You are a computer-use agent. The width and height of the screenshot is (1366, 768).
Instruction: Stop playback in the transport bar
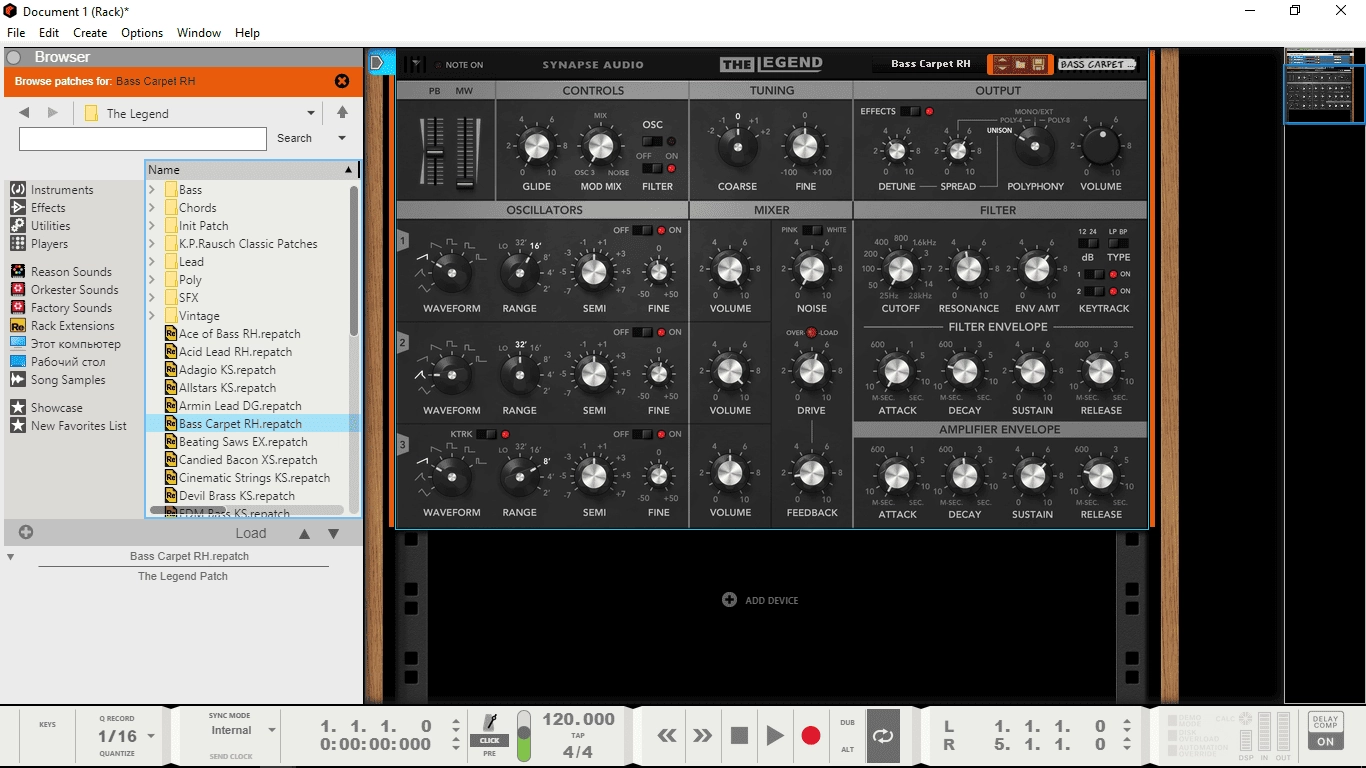click(739, 736)
